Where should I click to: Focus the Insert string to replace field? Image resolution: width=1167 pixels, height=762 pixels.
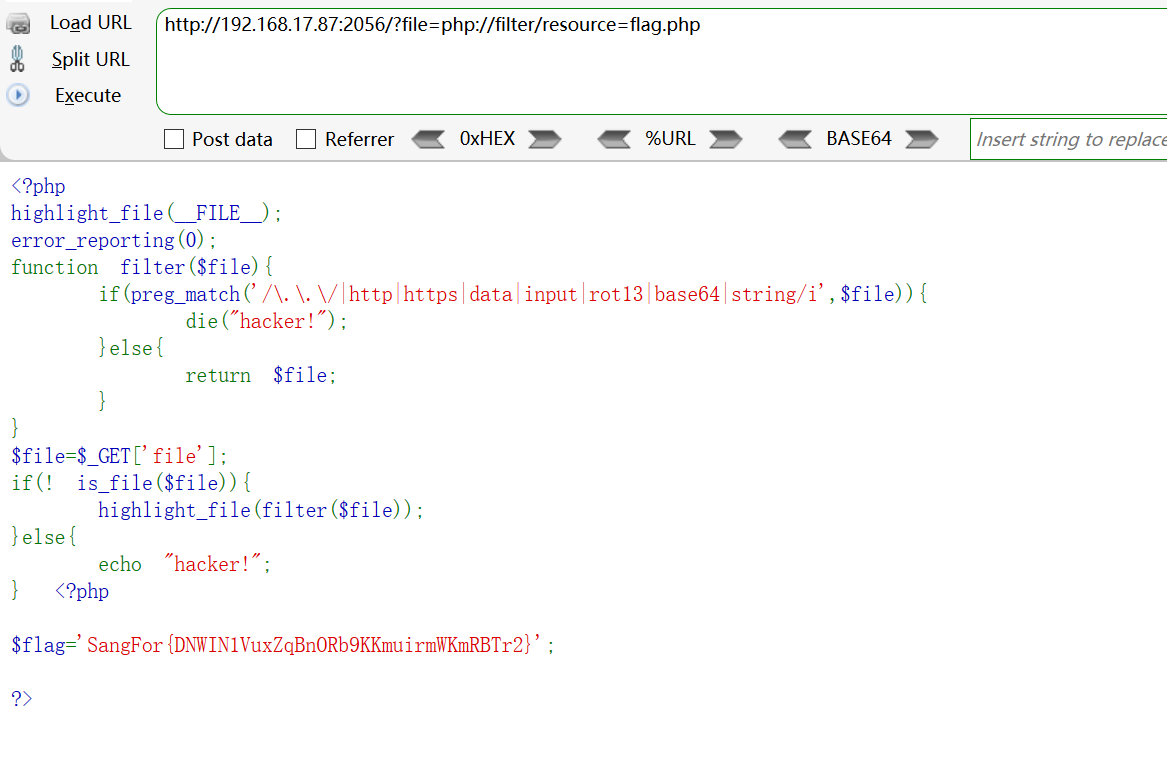point(1069,139)
